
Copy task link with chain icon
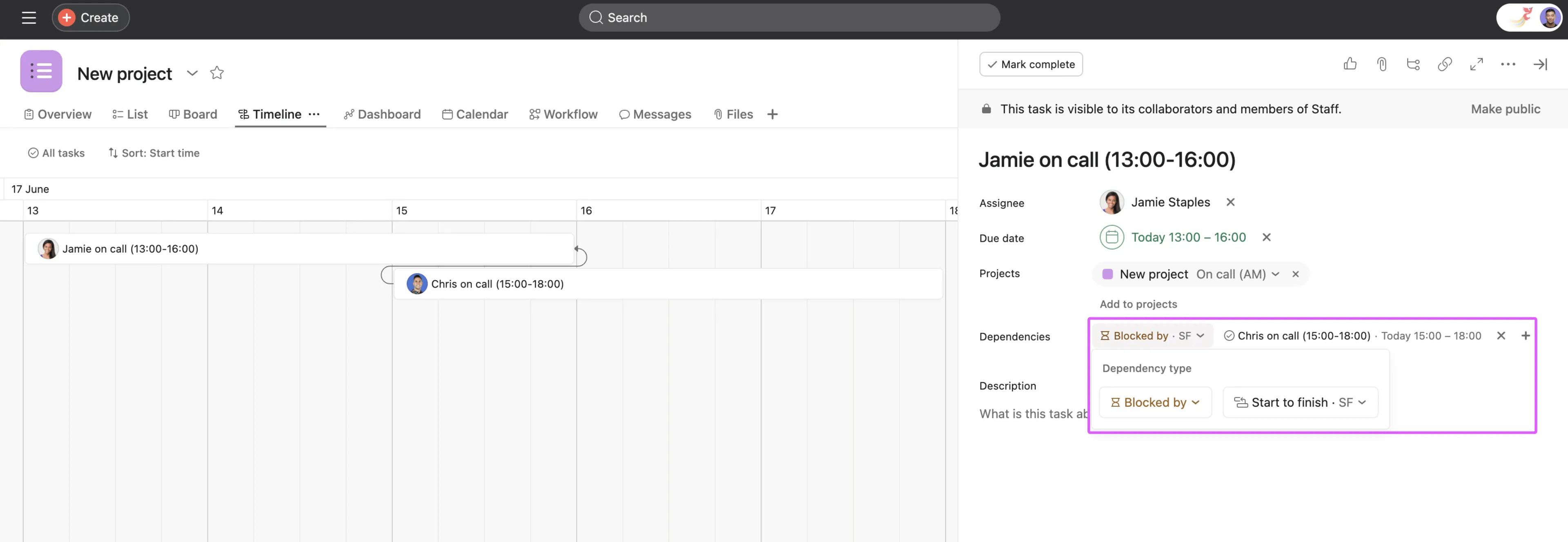click(1444, 64)
